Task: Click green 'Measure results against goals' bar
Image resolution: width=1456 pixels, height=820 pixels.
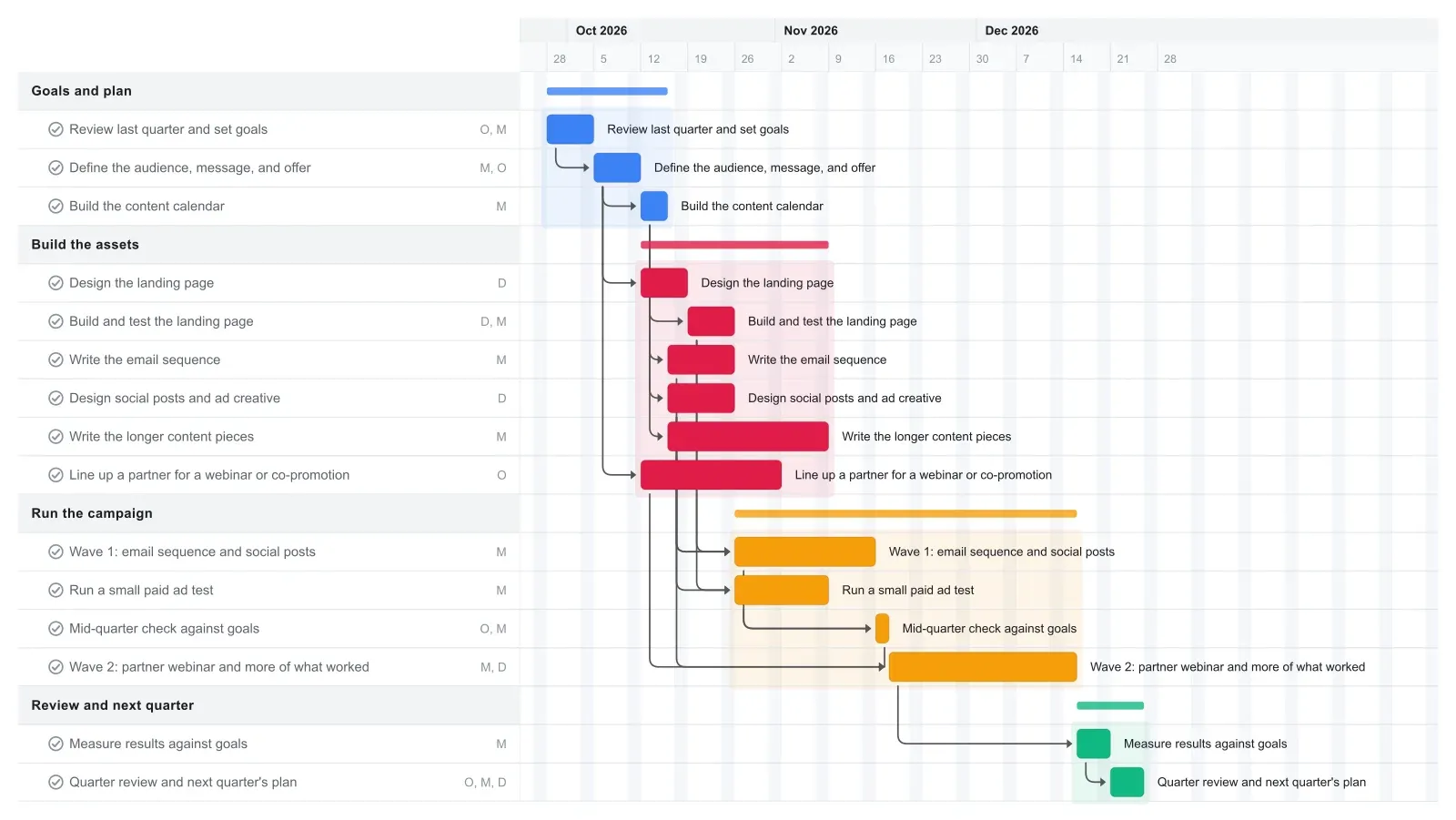Action: 1094,744
